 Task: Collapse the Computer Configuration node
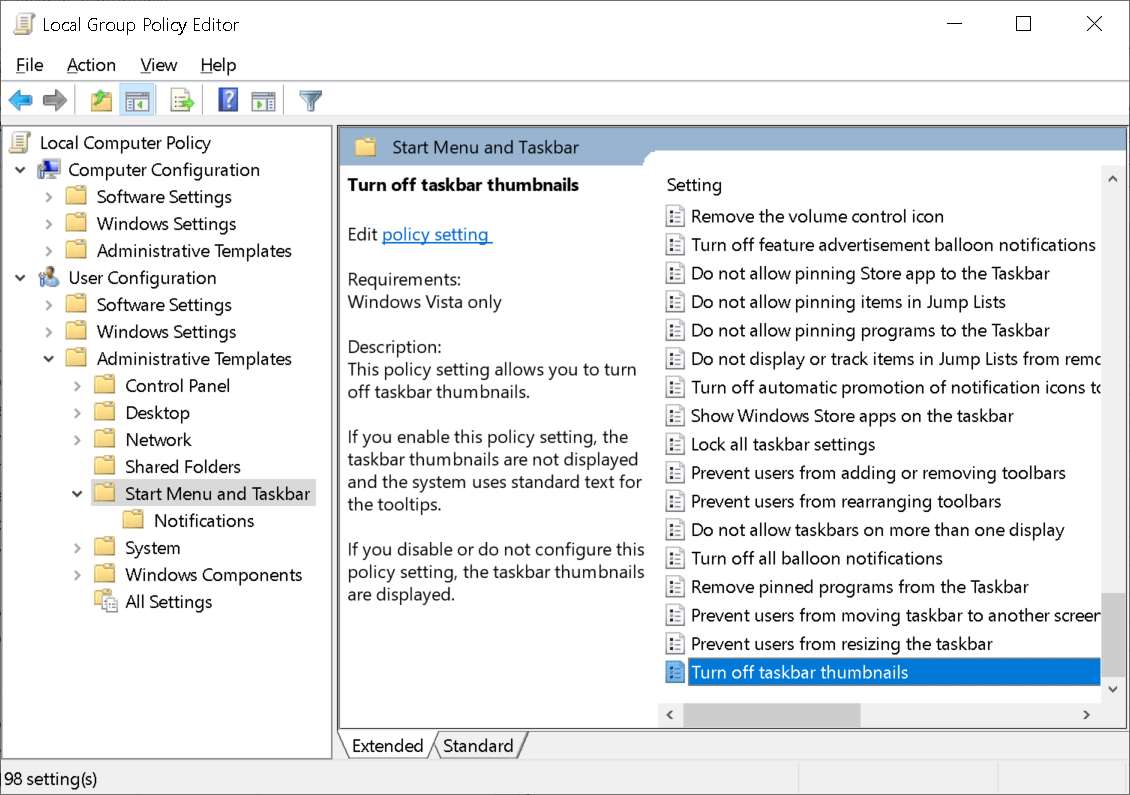point(20,170)
